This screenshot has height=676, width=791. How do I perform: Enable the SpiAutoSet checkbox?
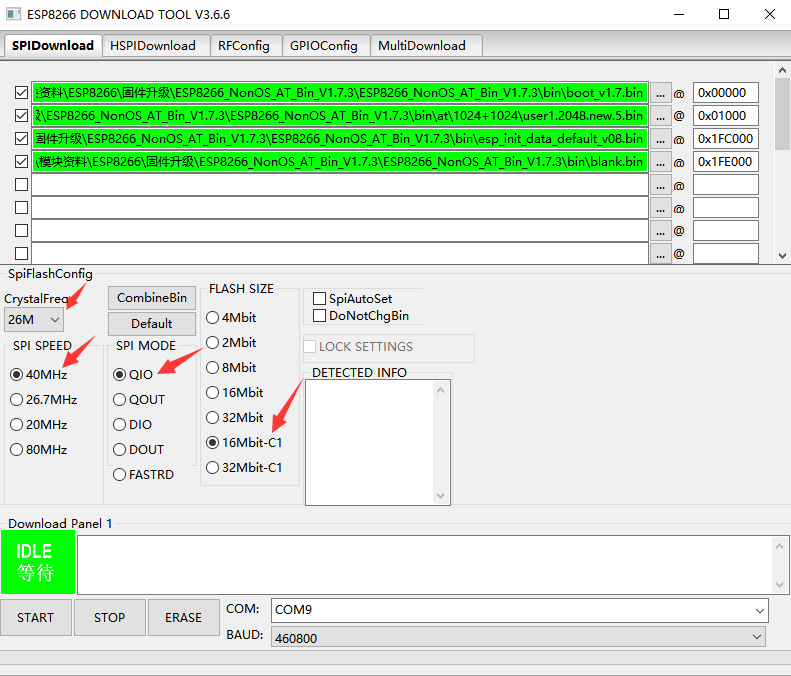coord(320,299)
